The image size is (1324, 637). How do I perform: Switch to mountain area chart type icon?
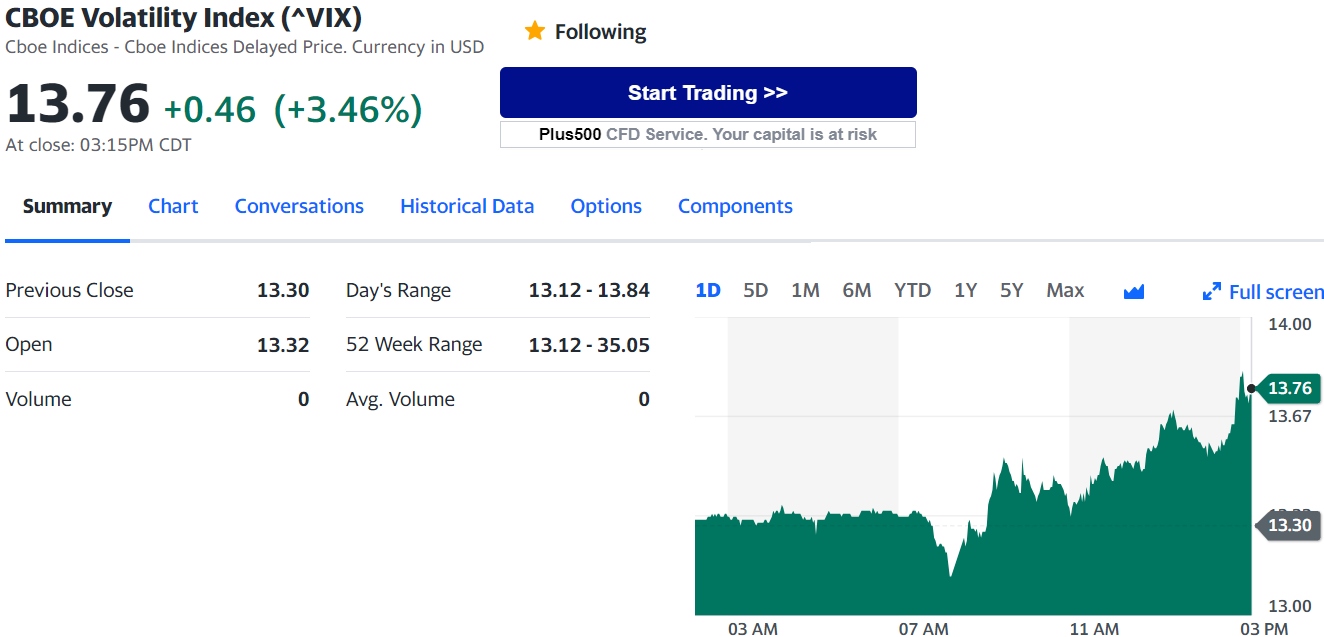coord(1133,291)
